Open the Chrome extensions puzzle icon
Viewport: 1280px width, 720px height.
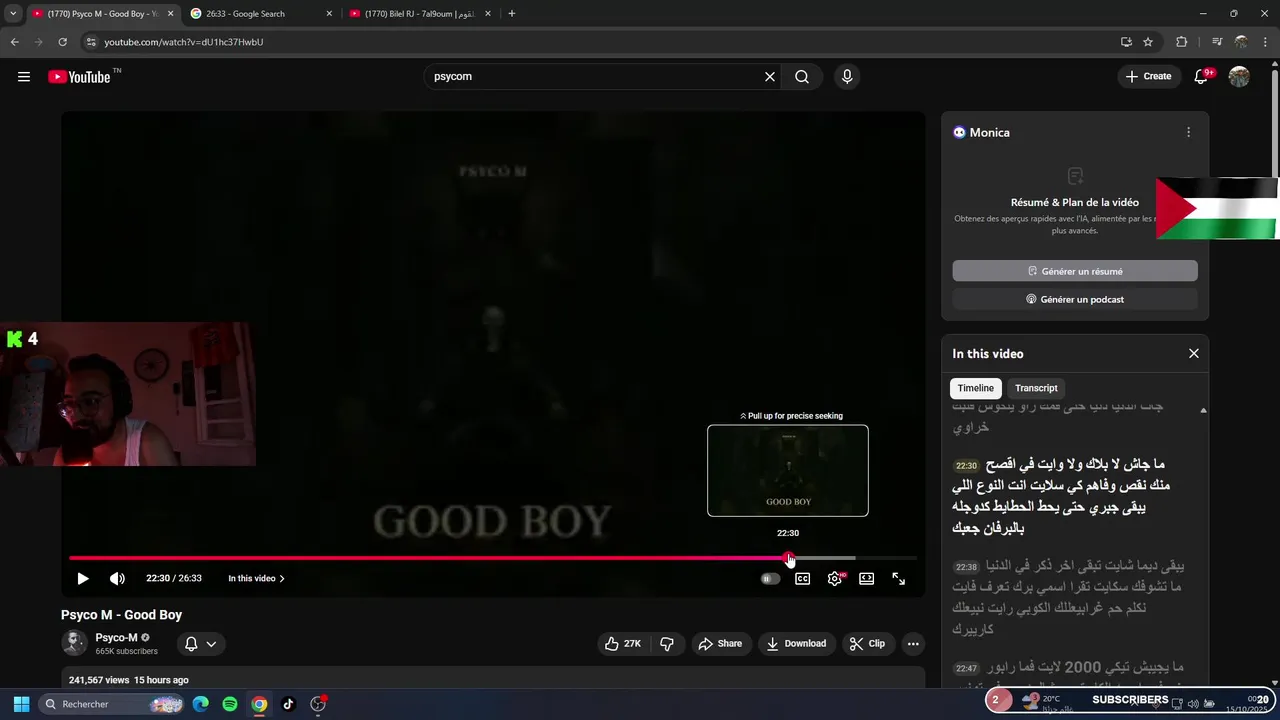click(x=1181, y=42)
